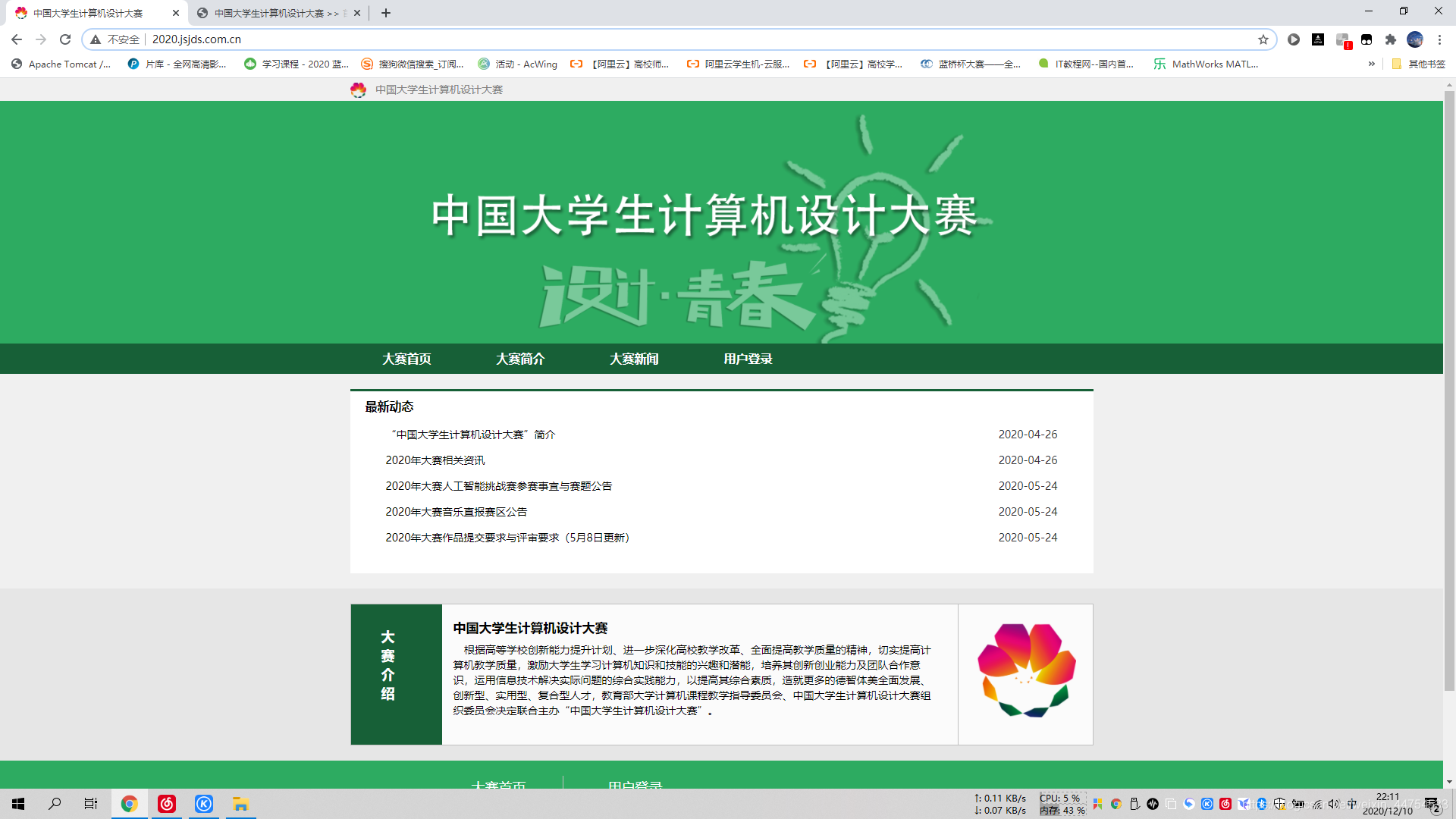Open the notification center icon
The height and width of the screenshot is (819, 1456).
tap(1432, 805)
